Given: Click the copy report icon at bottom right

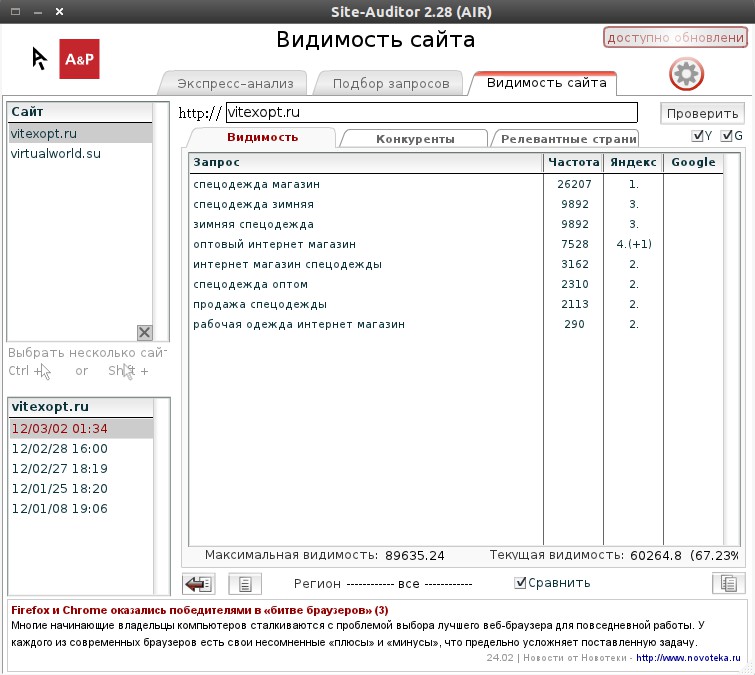Looking at the screenshot, I should tap(729, 584).
